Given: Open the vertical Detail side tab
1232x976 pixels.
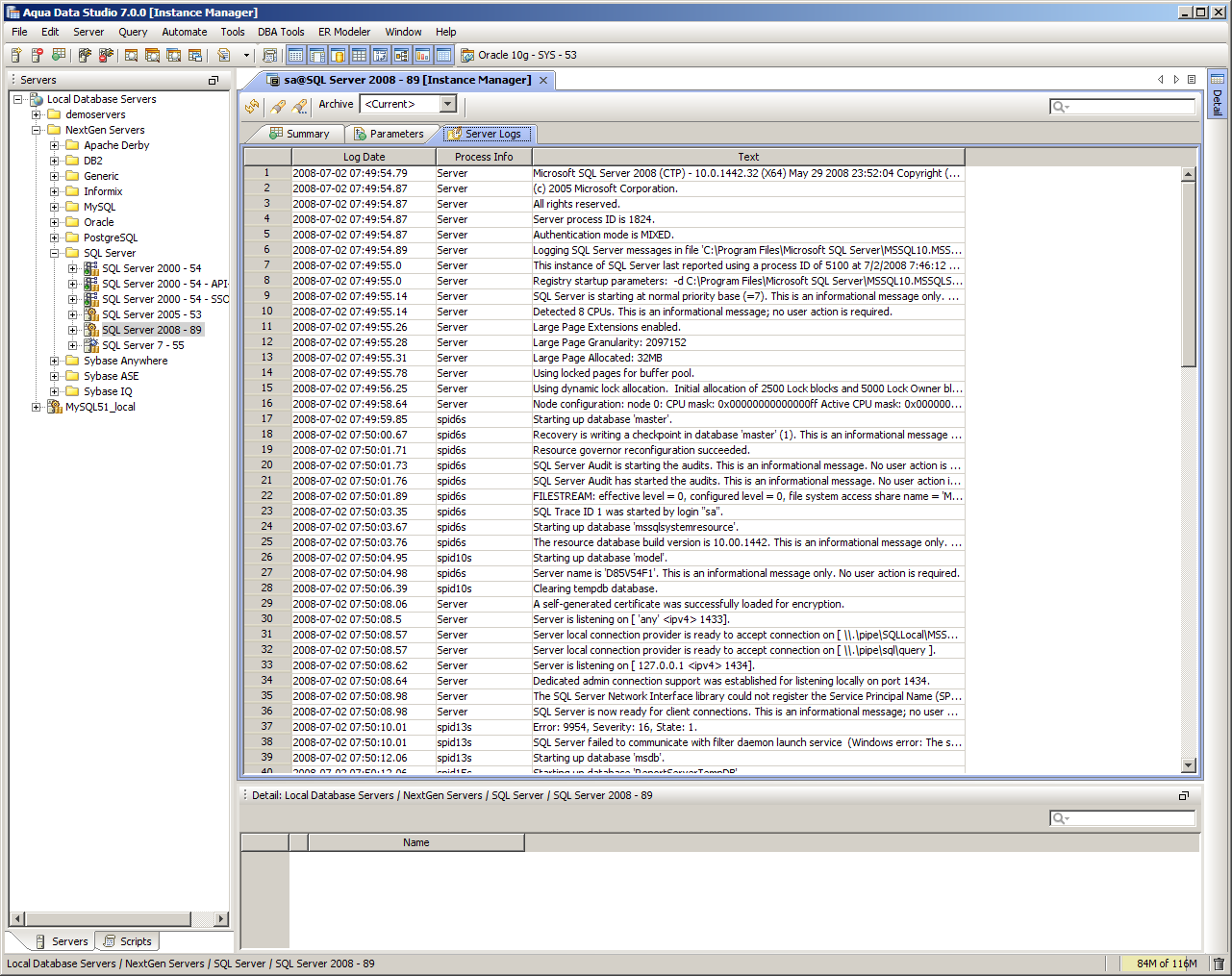Looking at the screenshot, I should 1218,94.
